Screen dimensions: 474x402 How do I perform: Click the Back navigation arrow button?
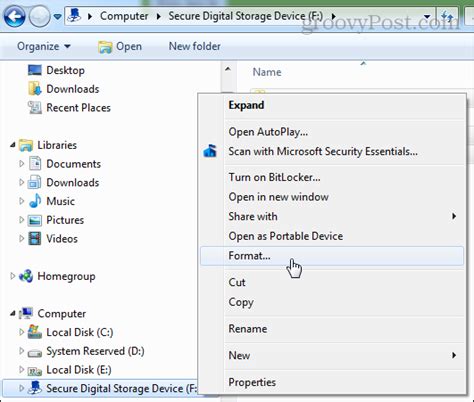click(14, 16)
